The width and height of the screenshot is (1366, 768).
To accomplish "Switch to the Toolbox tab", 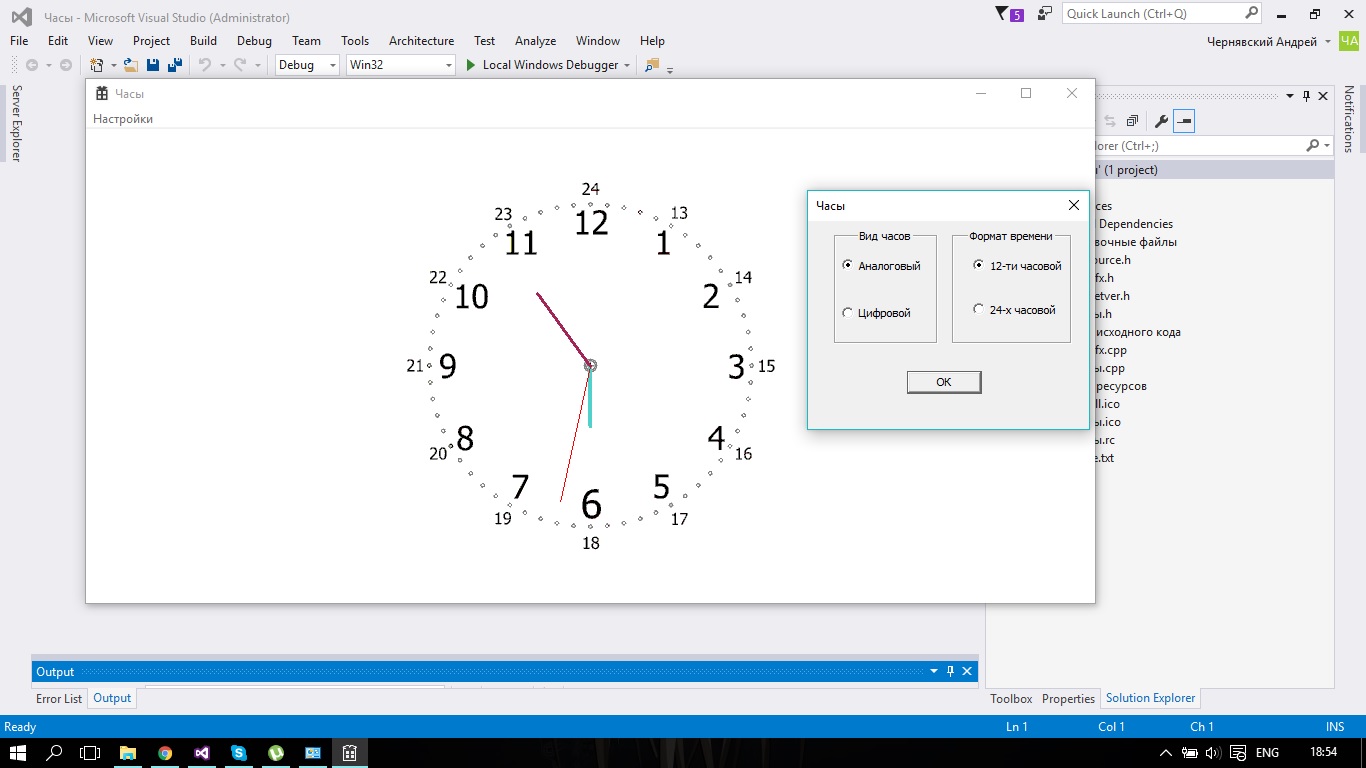I will pyautogui.click(x=1011, y=699).
